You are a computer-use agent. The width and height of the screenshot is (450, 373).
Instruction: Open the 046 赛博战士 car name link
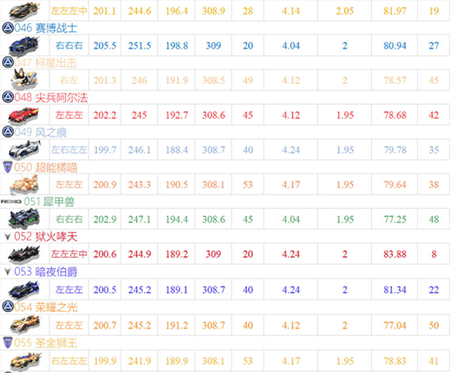46,28
